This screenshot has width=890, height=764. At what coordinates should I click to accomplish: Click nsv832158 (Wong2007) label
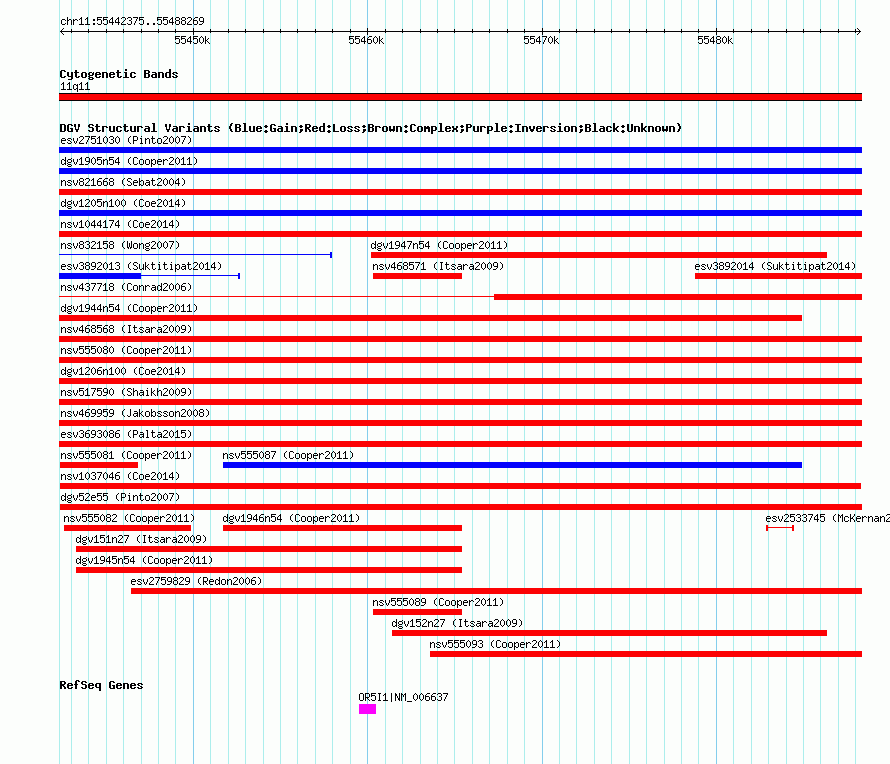[x=120, y=245]
